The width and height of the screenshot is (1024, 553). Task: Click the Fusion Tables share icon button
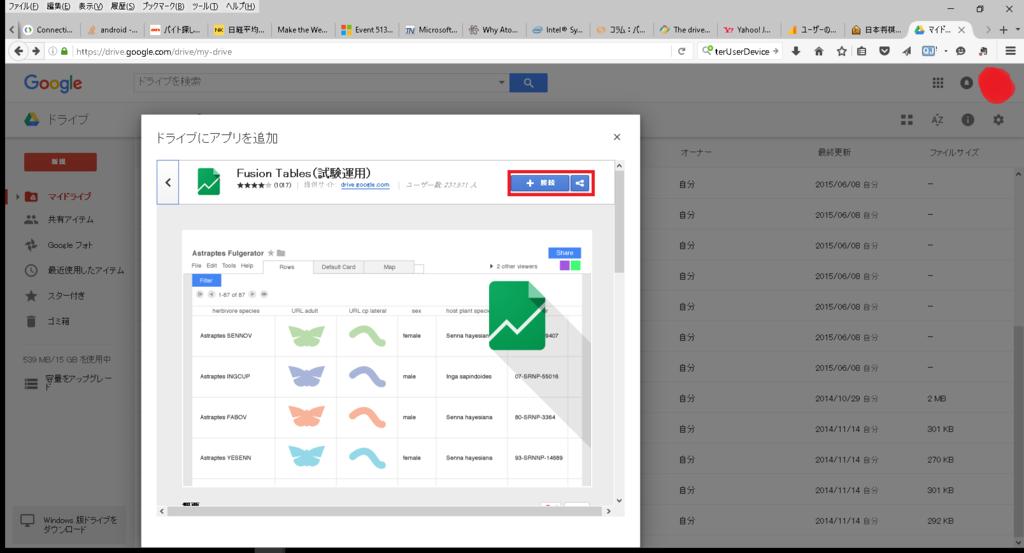[x=580, y=183]
